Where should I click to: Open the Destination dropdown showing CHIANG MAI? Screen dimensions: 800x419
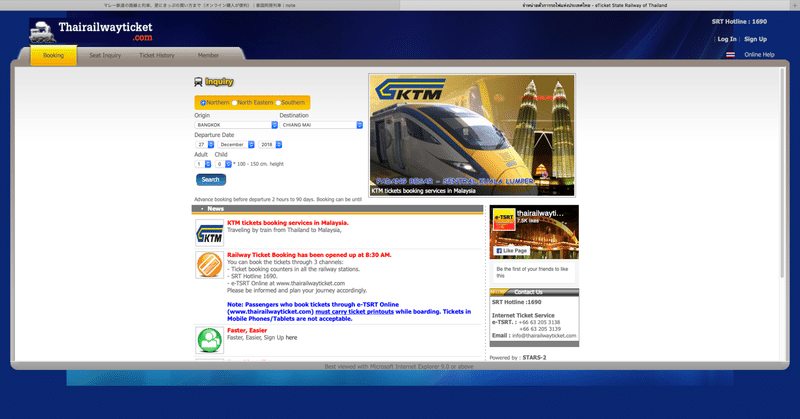point(321,125)
